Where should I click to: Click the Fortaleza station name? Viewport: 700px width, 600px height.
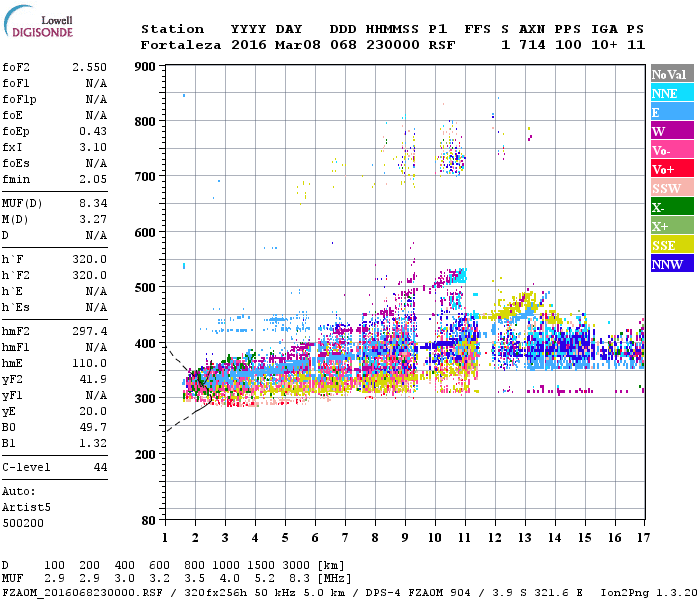[x=181, y=45]
